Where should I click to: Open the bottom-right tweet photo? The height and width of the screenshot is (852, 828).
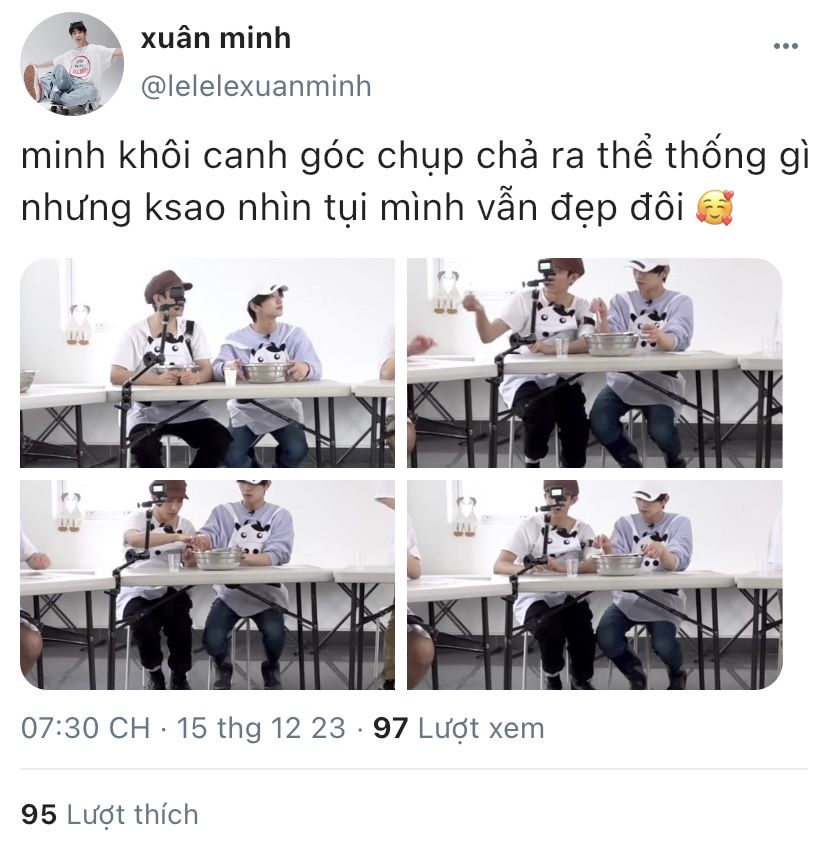pos(595,585)
